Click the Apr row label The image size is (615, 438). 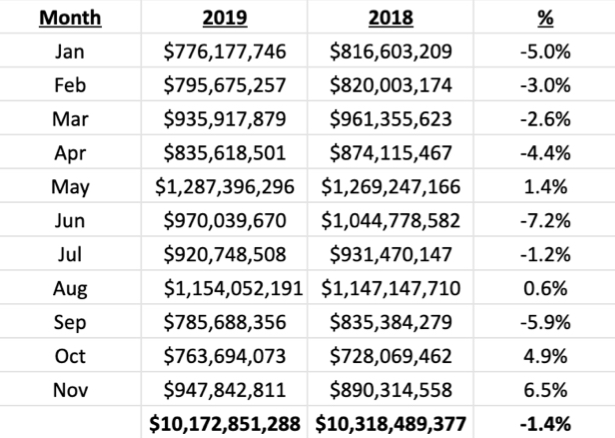pyautogui.click(x=70, y=153)
